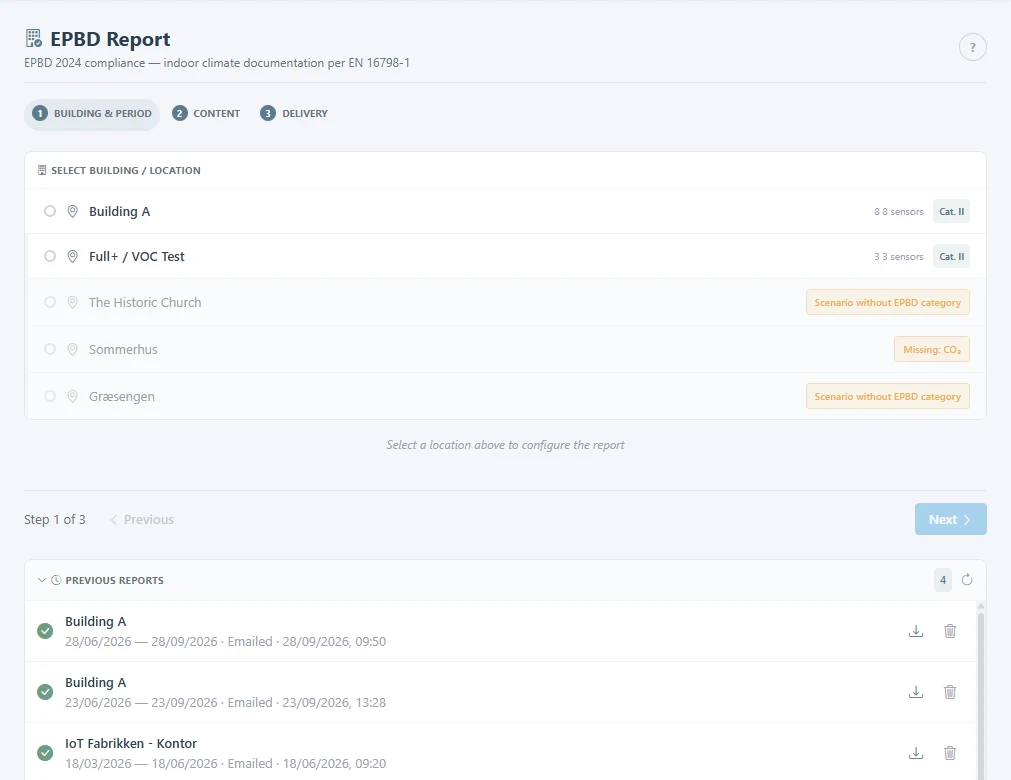
Task: Click the clock icon beside Previous Reports
Action: 56,580
